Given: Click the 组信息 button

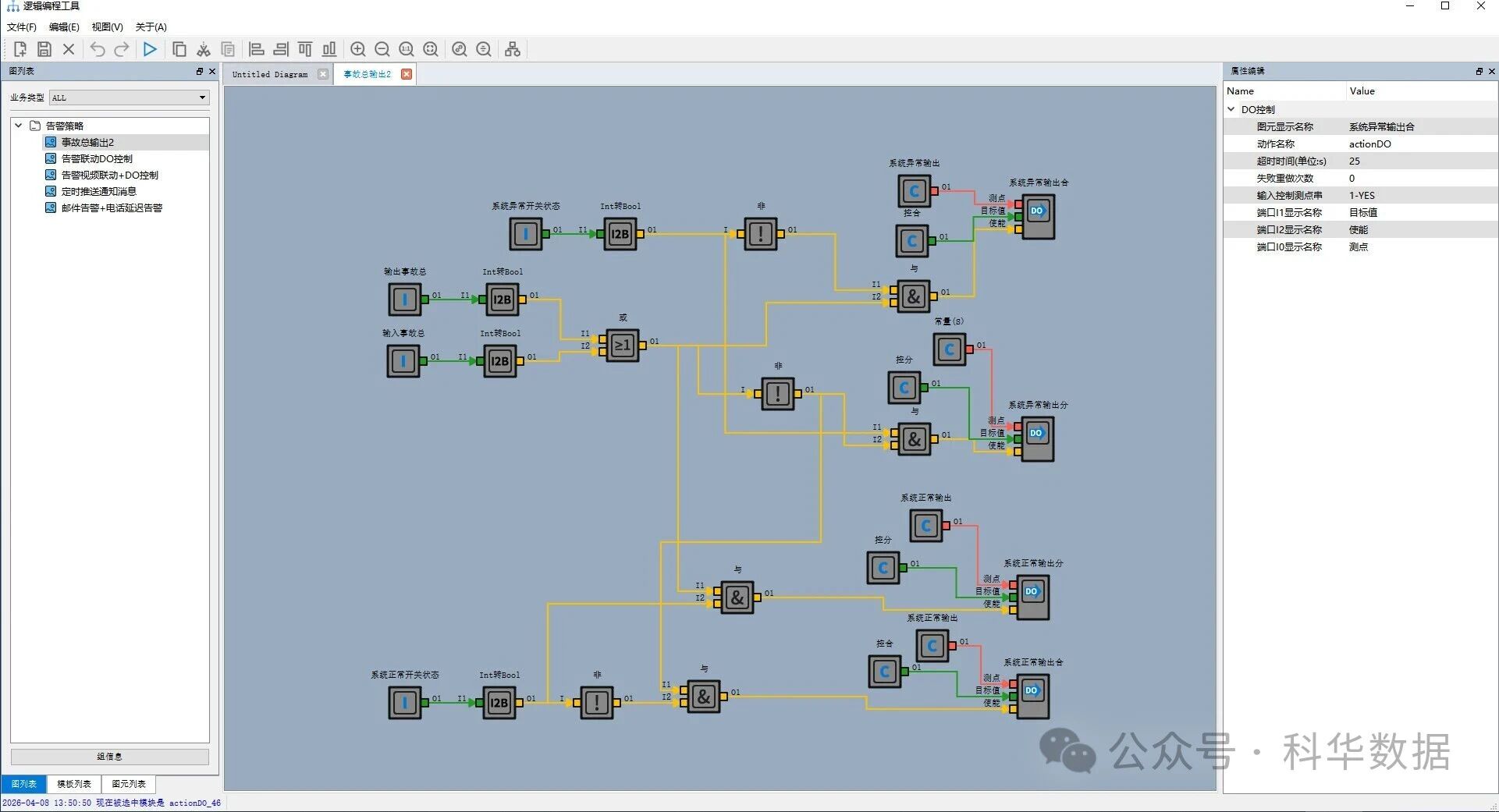Looking at the screenshot, I should pos(109,756).
